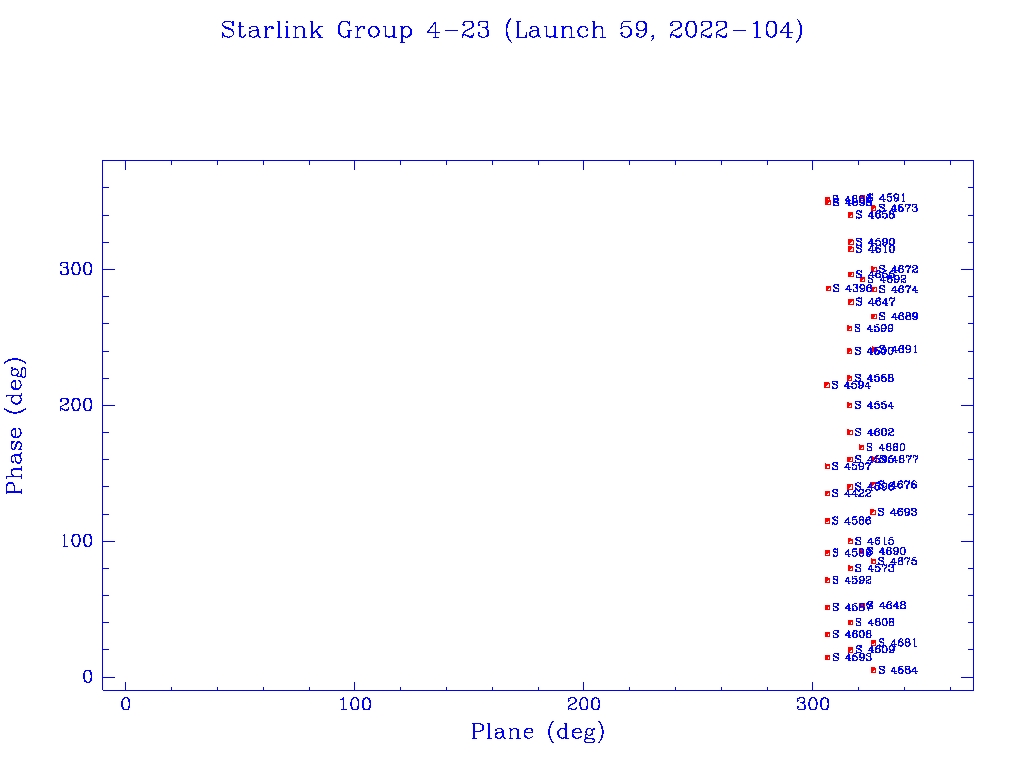Click the red marker beside S 4647

850,302
